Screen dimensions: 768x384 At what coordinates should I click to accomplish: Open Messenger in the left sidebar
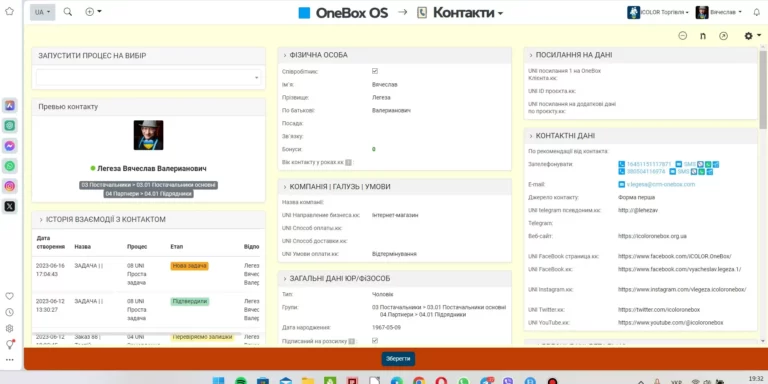10,146
